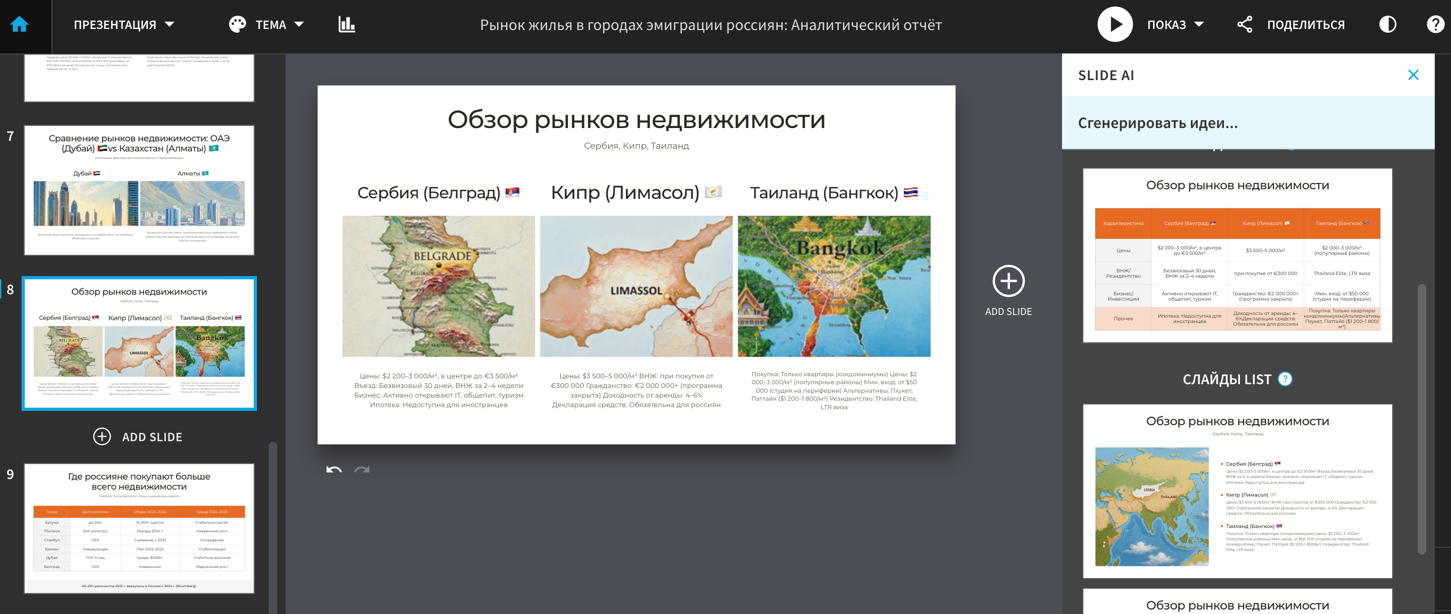The image size is (1451, 614).
Task: Go to the home icon
Action: pos(19,25)
